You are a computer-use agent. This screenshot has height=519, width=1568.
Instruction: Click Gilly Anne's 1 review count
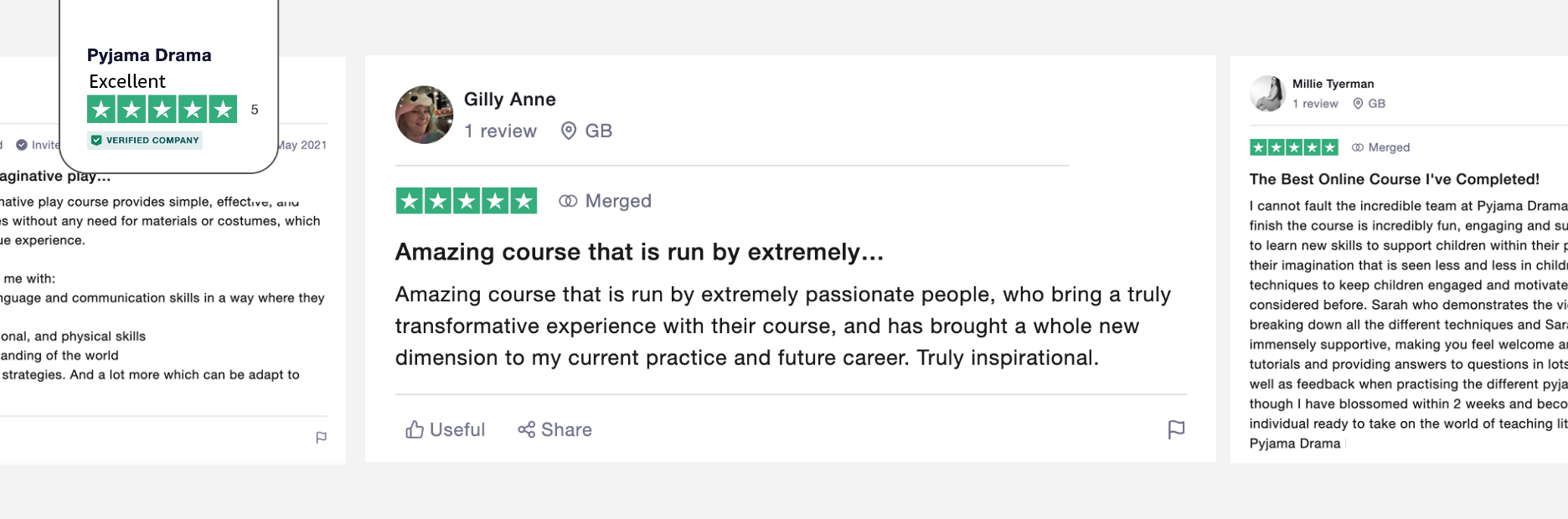click(501, 131)
